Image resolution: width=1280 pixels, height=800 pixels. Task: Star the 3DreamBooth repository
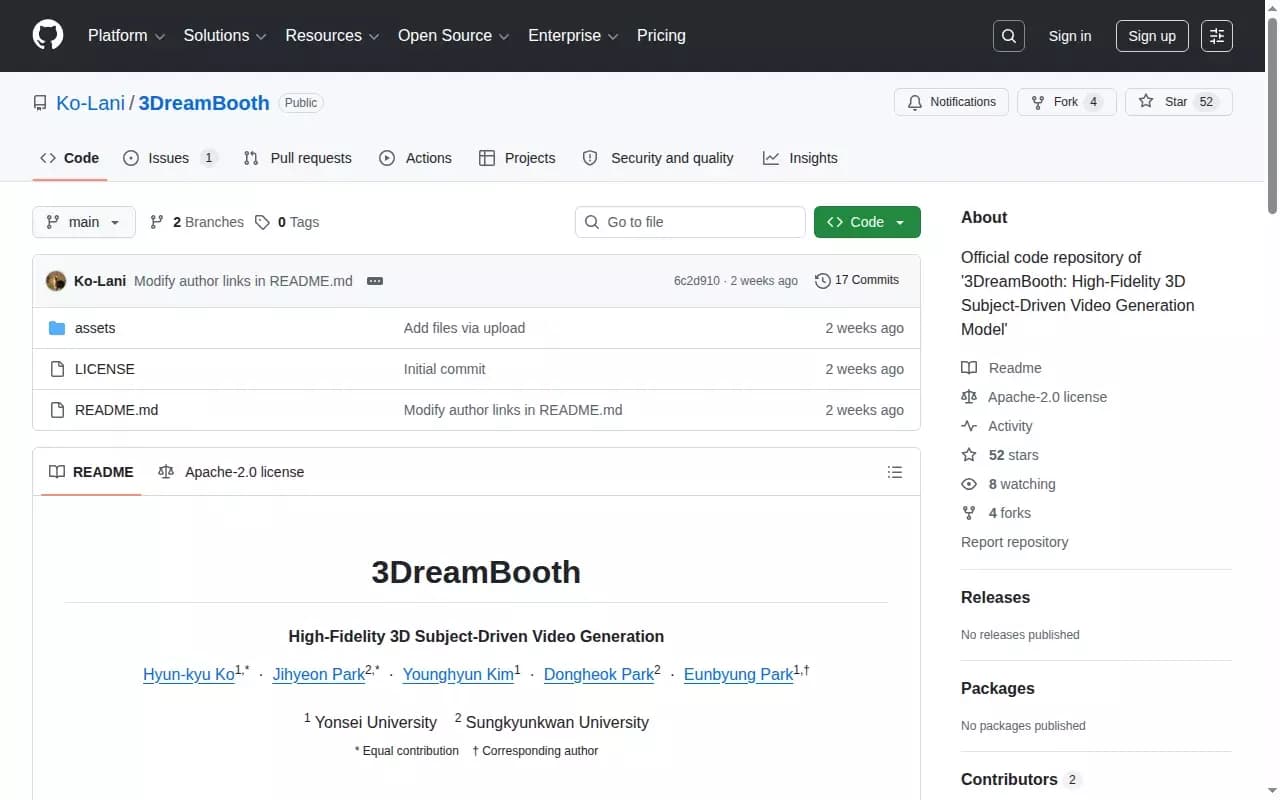tap(1179, 102)
